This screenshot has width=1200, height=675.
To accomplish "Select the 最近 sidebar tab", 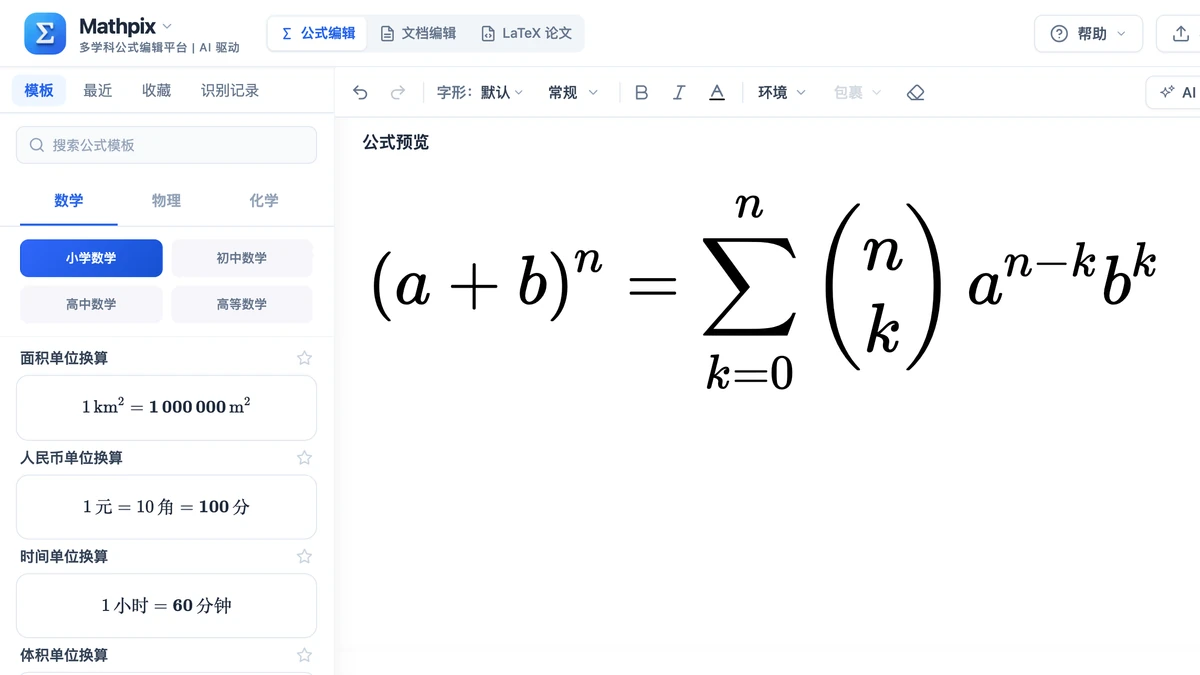I will point(98,91).
